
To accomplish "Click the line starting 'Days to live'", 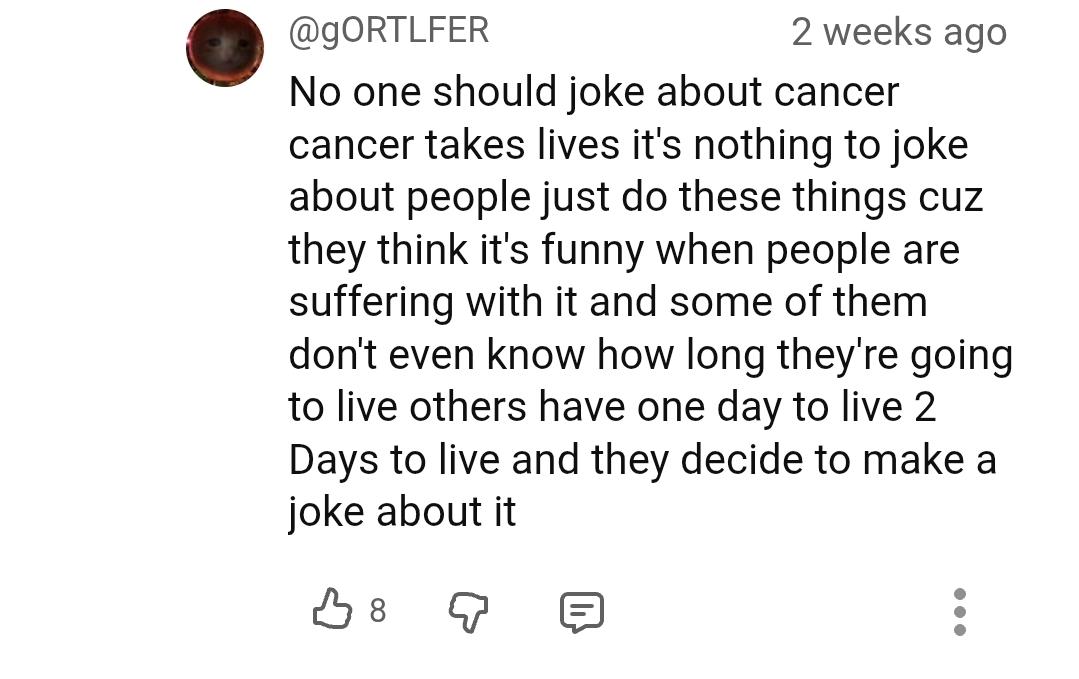I will pyautogui.click(x=642, y=460).
